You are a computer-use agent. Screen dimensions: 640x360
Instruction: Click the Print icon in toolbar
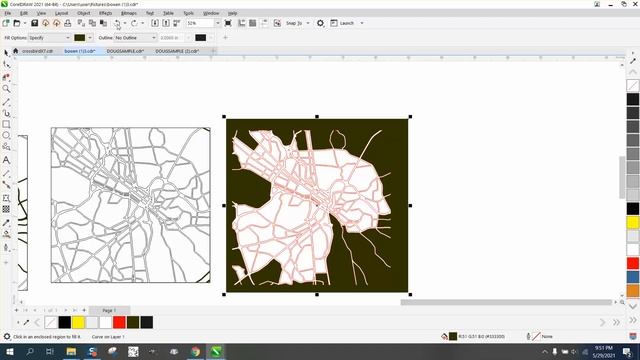68,23
